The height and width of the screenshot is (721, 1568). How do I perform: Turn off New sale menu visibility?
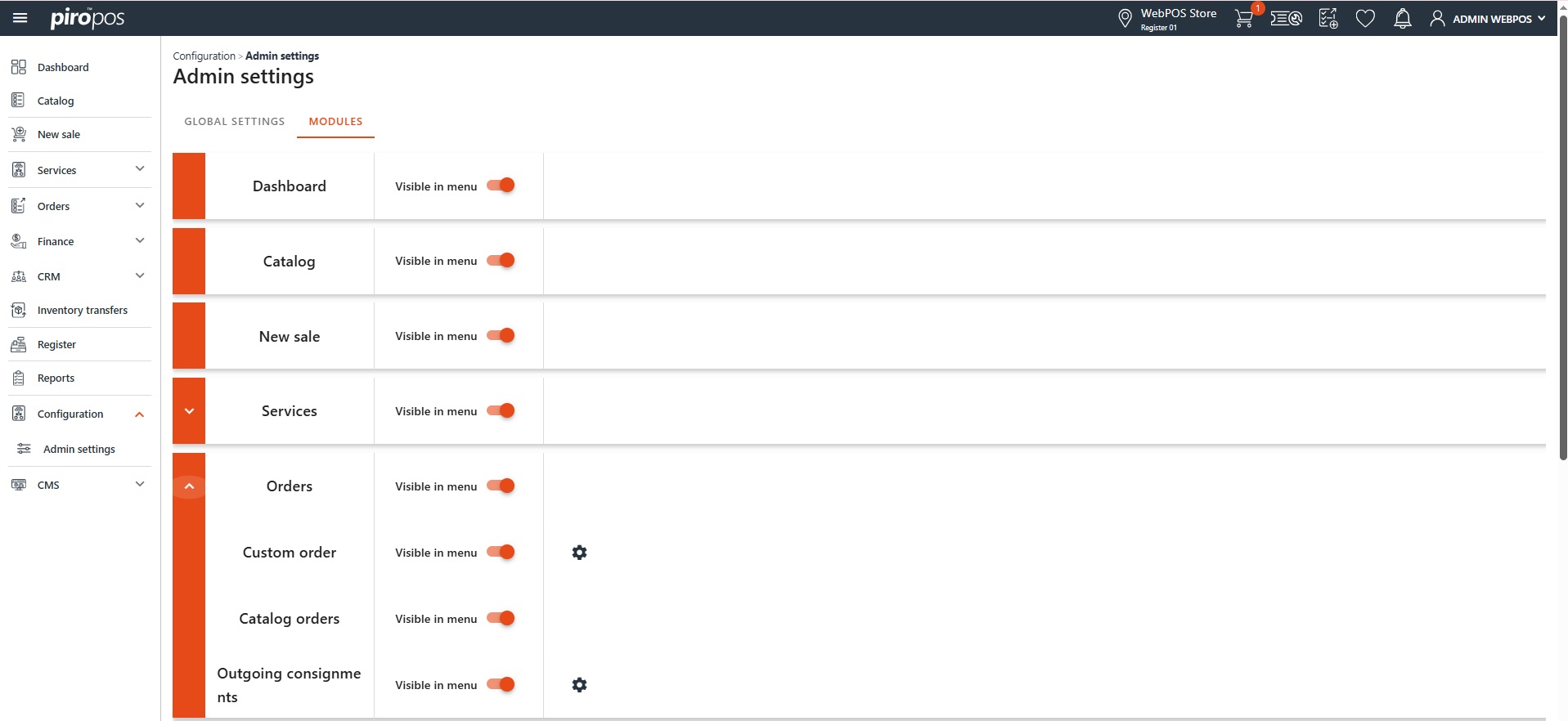click(501, 336)
